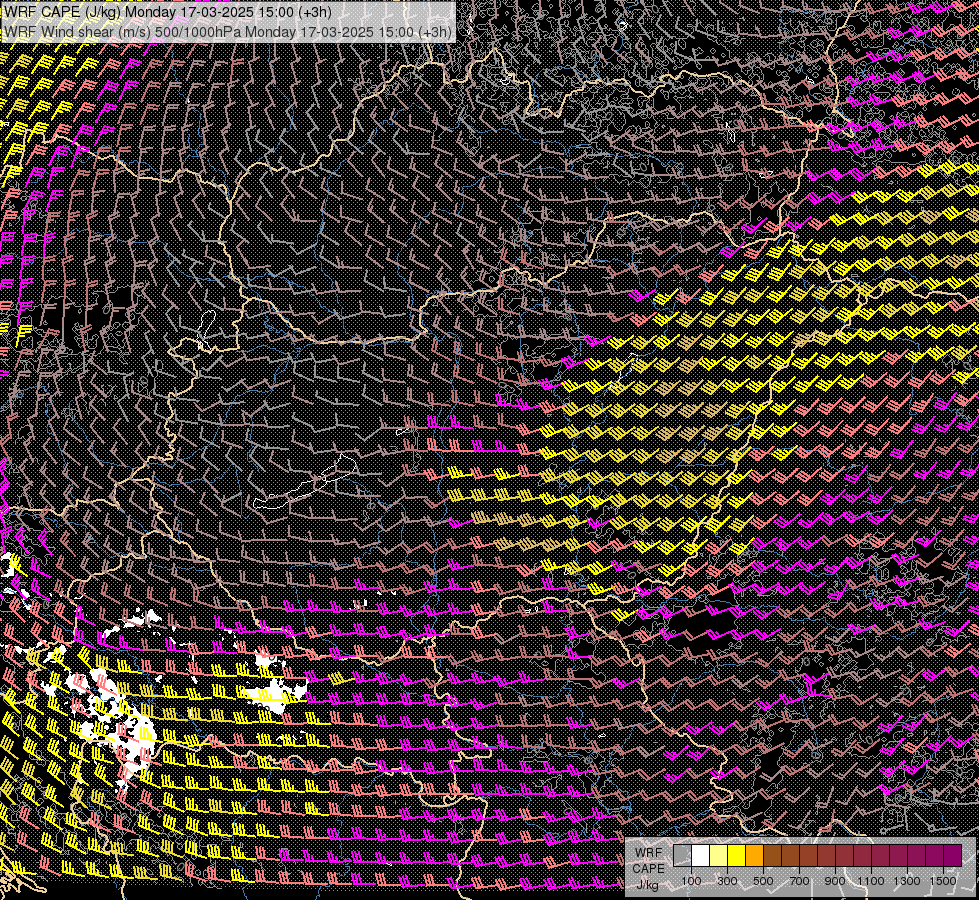Image resolution: width=979 pixels, height=900 pixels.
Task: Click the WRF Wind shear 500/1000hPa title line
Action: [x=228, y=32]
